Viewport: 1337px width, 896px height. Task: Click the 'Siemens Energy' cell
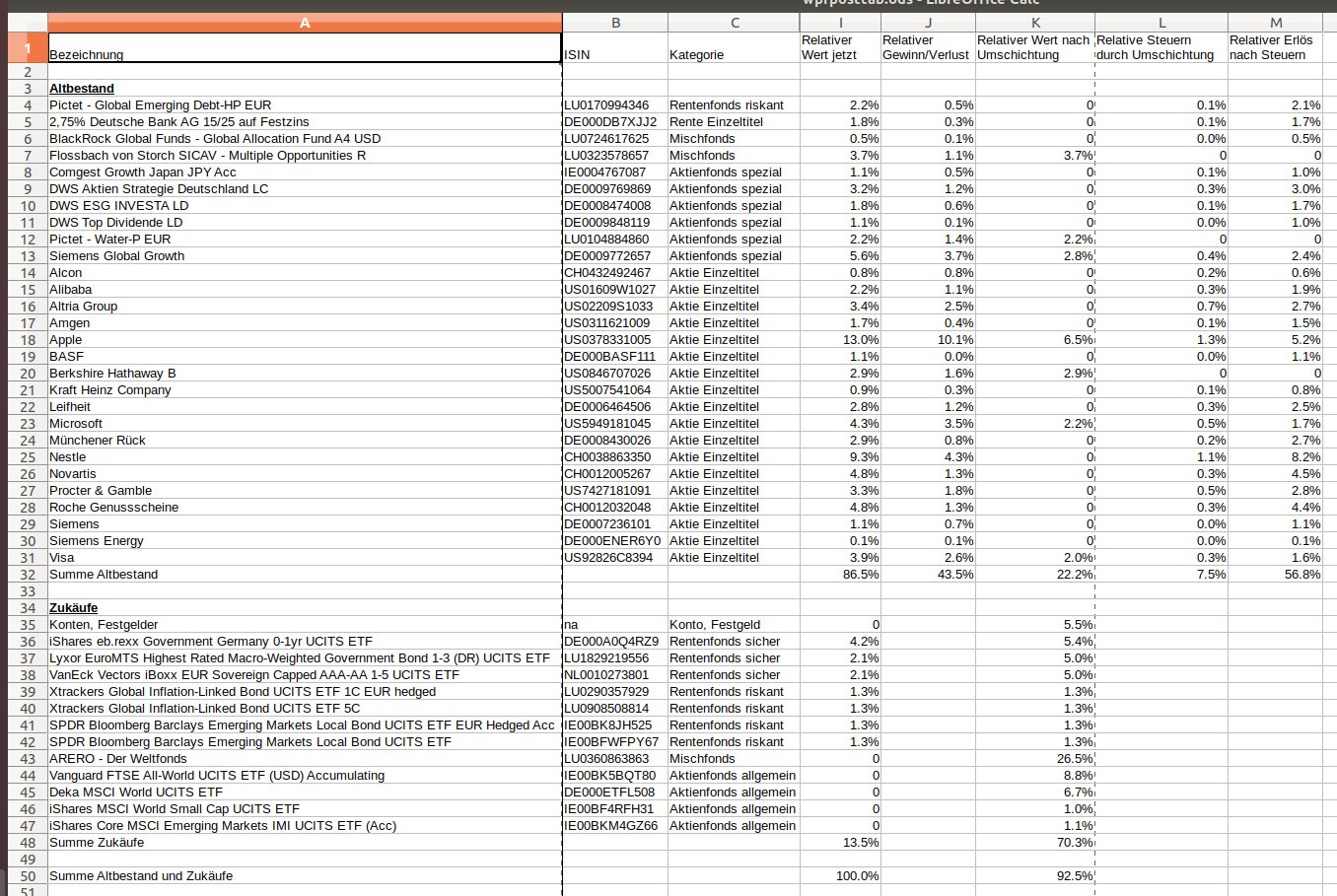click(x=305, y=541)
